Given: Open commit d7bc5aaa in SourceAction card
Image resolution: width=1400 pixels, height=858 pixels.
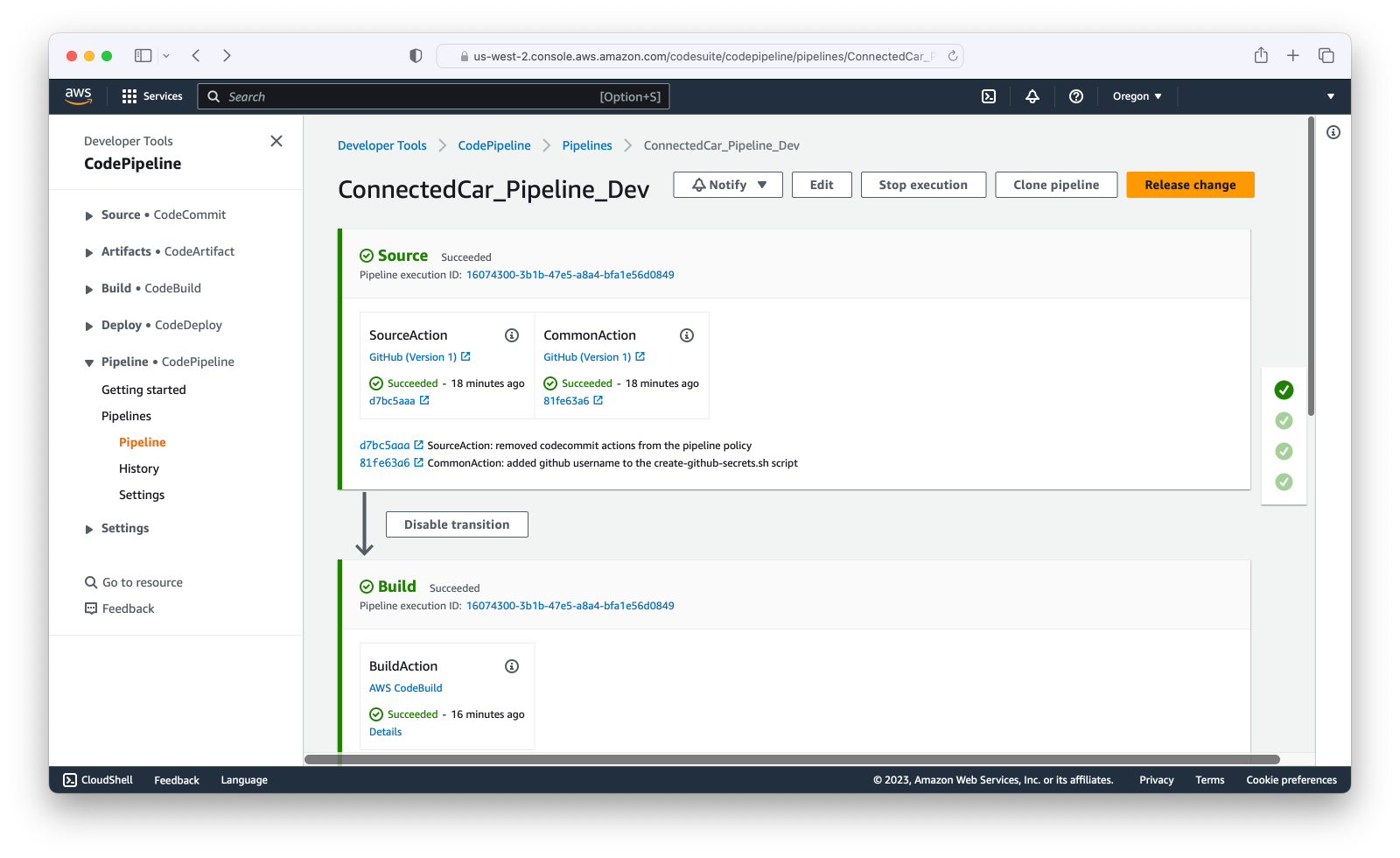Looking at the screenshot, I should tap(399, 401).
